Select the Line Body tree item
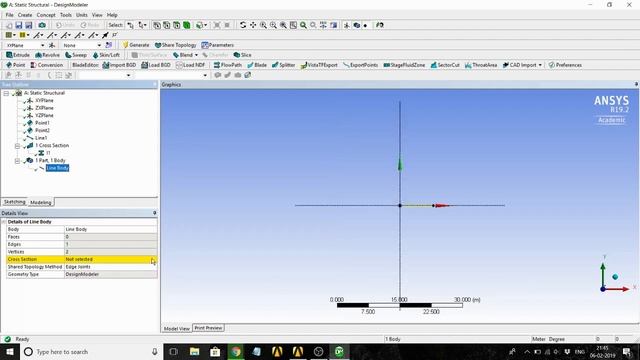Image resolution: width=640 pixels, height=360 pixels. point(57,168)
